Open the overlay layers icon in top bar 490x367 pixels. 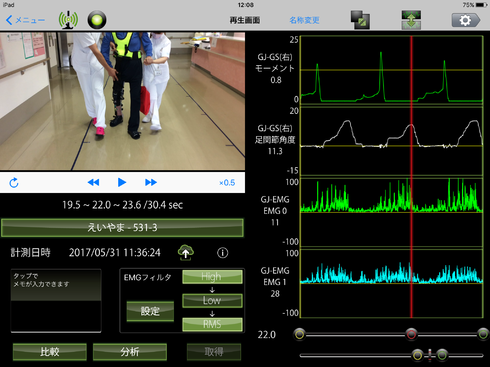[x=360, y=20]
